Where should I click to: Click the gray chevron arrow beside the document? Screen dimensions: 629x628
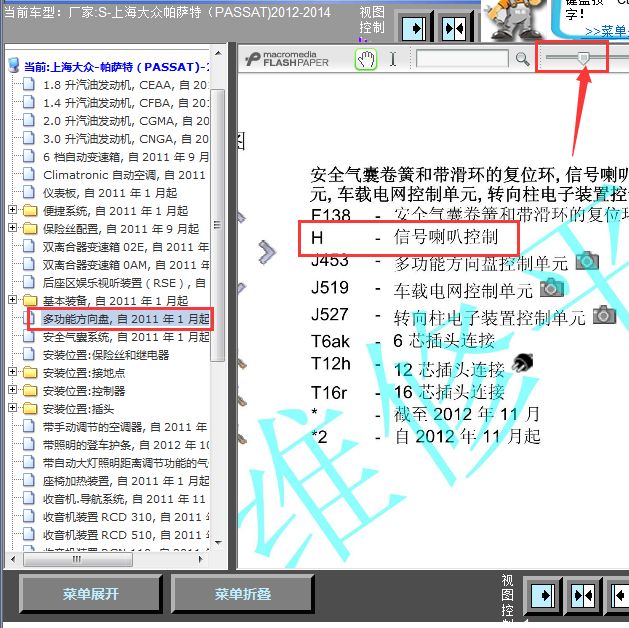pos(267,253)
